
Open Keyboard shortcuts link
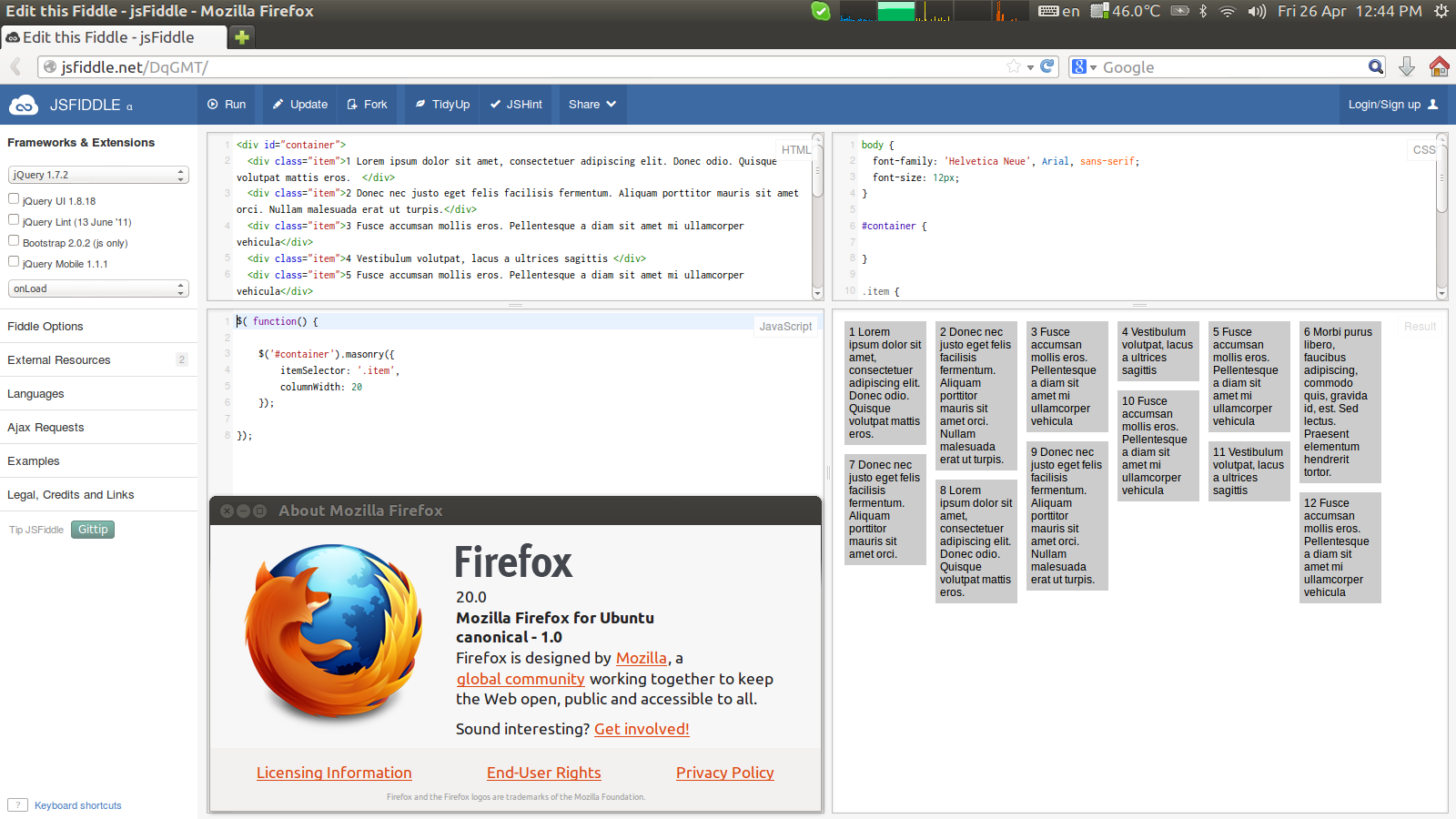click(78, 805)
